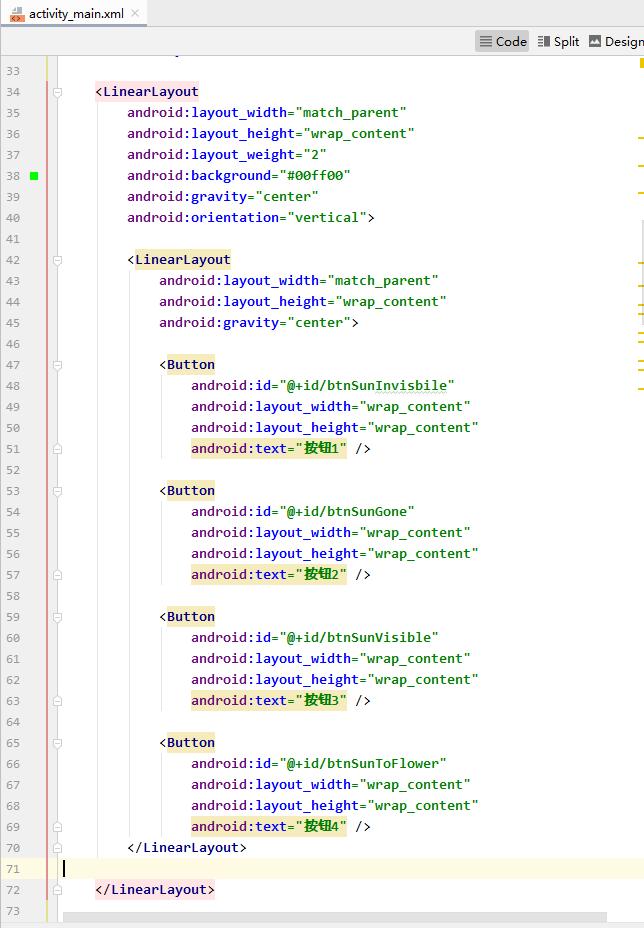Click fold end marker at line 70

pos(57,848)
